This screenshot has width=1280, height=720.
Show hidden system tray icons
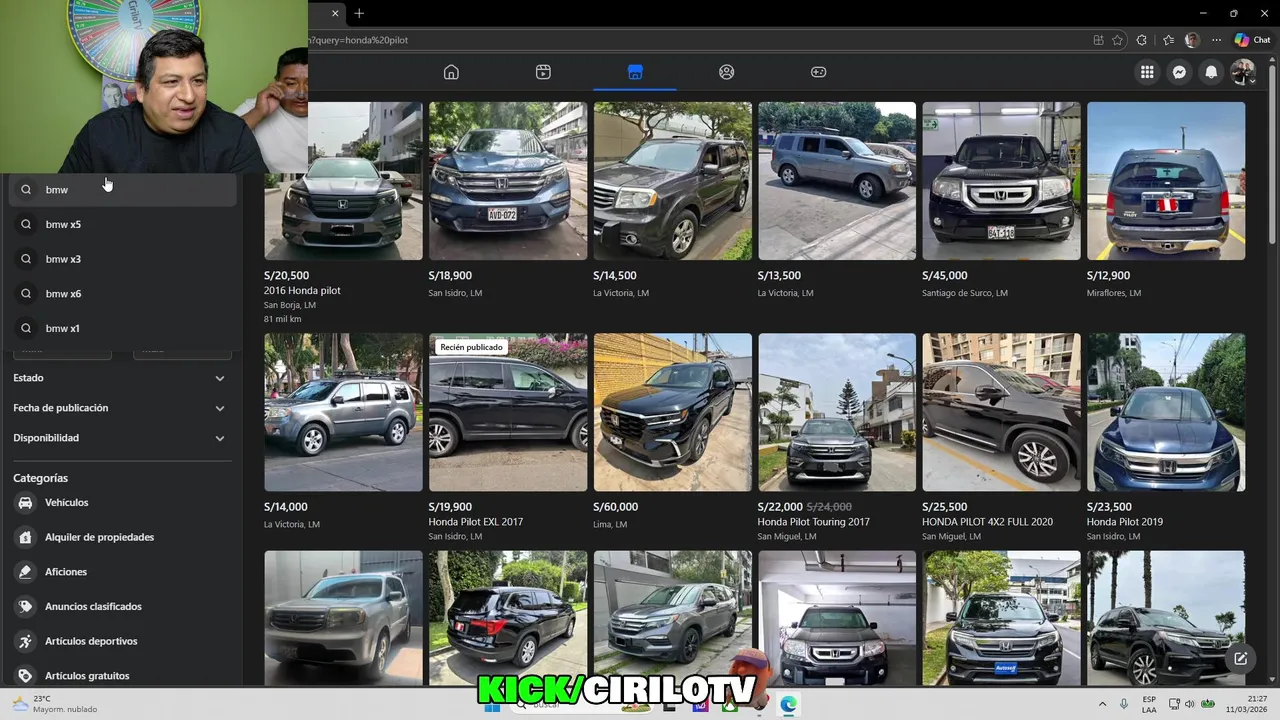point(1103,704)
